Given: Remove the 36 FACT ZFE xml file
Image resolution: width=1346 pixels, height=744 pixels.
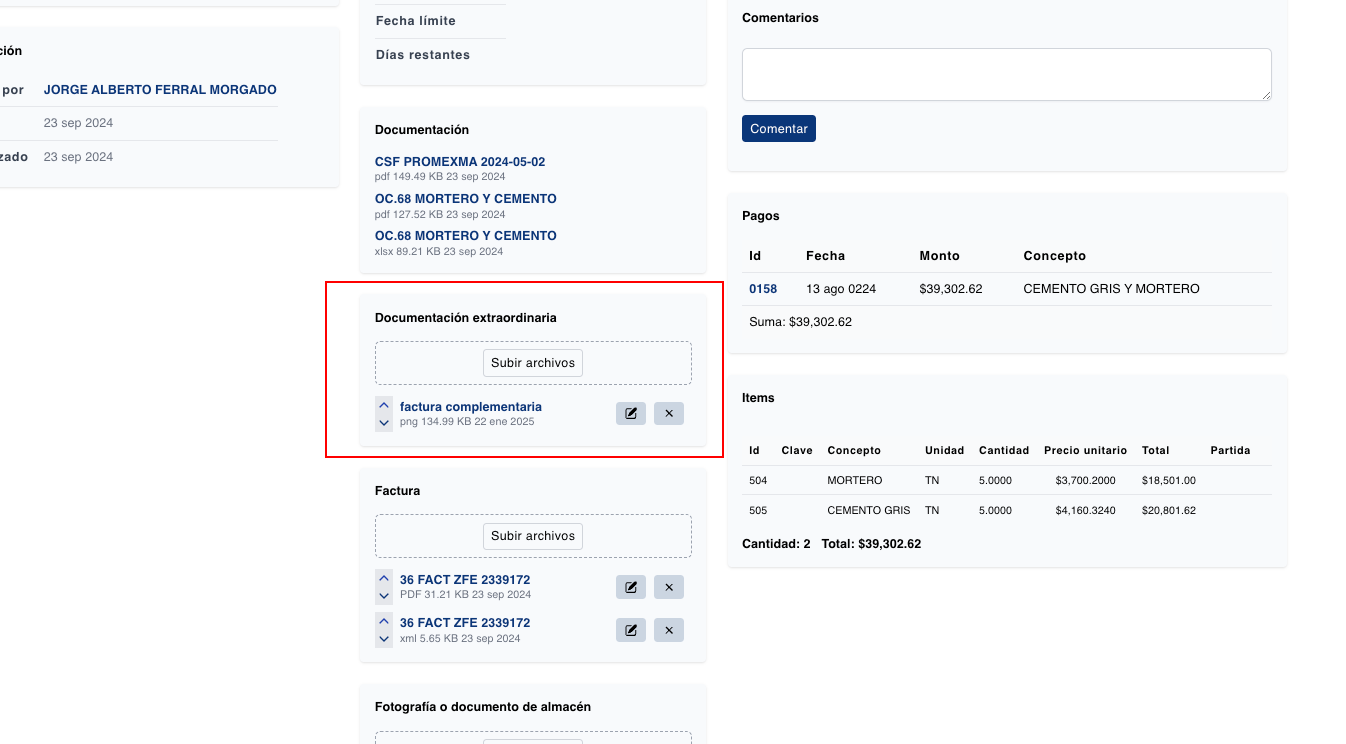Looking at the screenshot, I should [668, 630].
